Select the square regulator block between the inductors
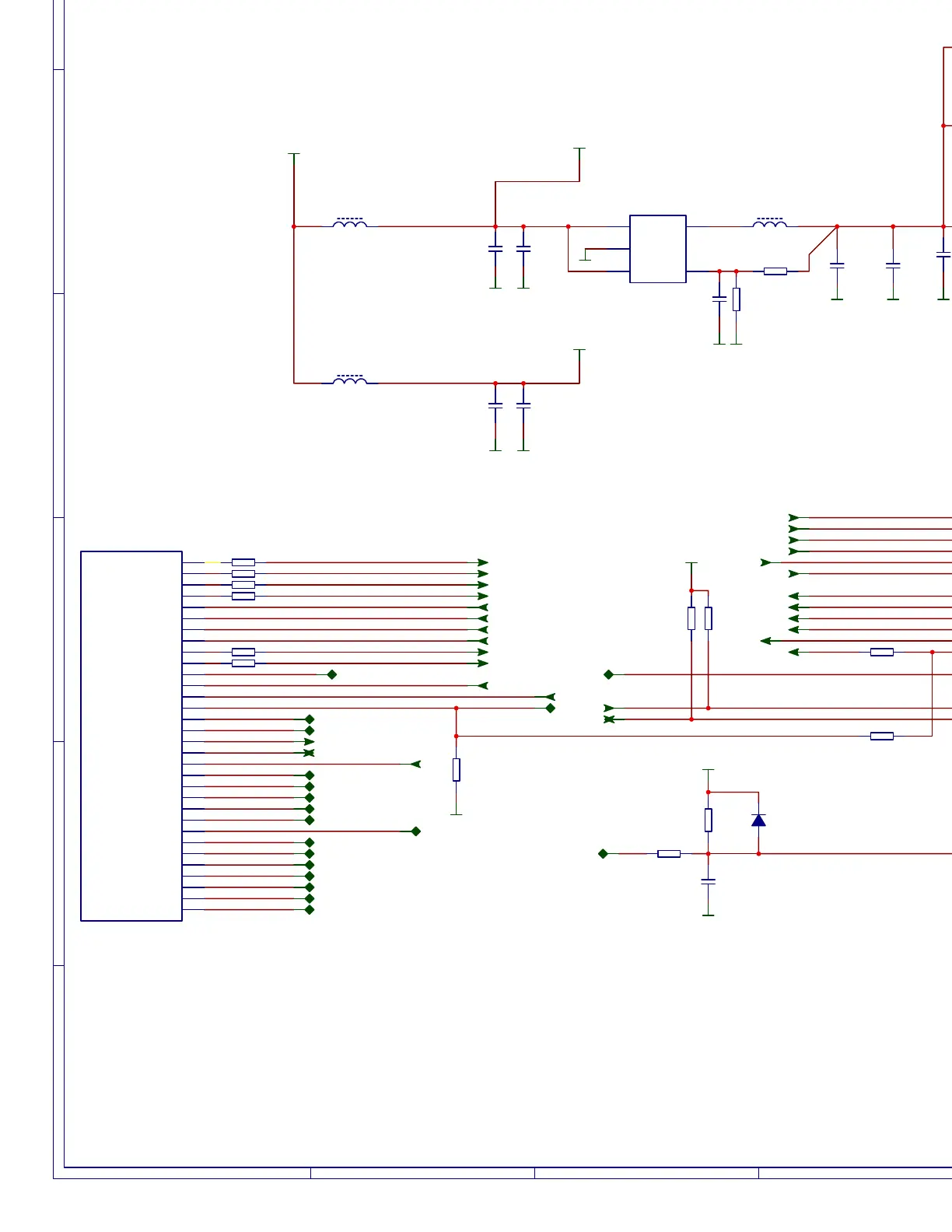Image resolution: width=952 pixels, height=1232 pixels. click(x=658, y=249)
